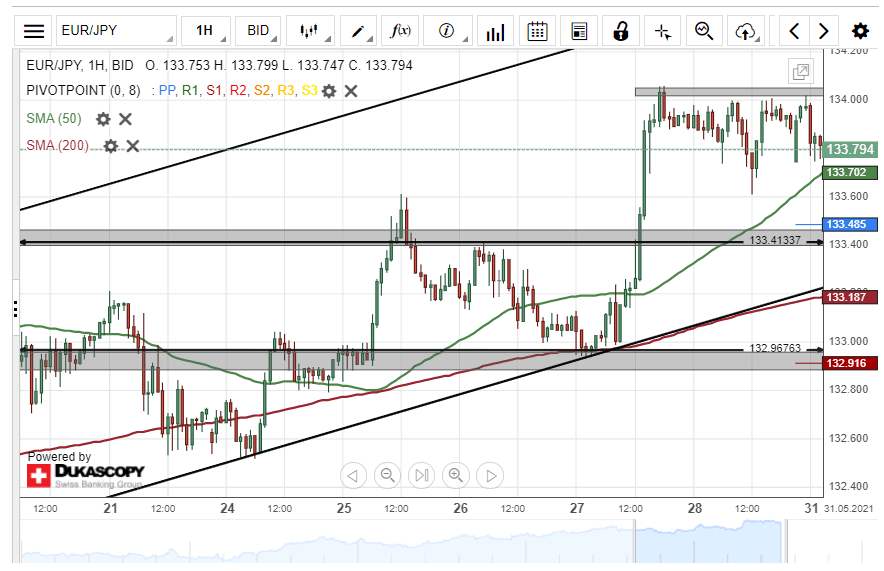The height and width of the screenshot is (571, 884).
Task: Remove the PIVOTPOINT indicator with X
Action: [351, 91]
